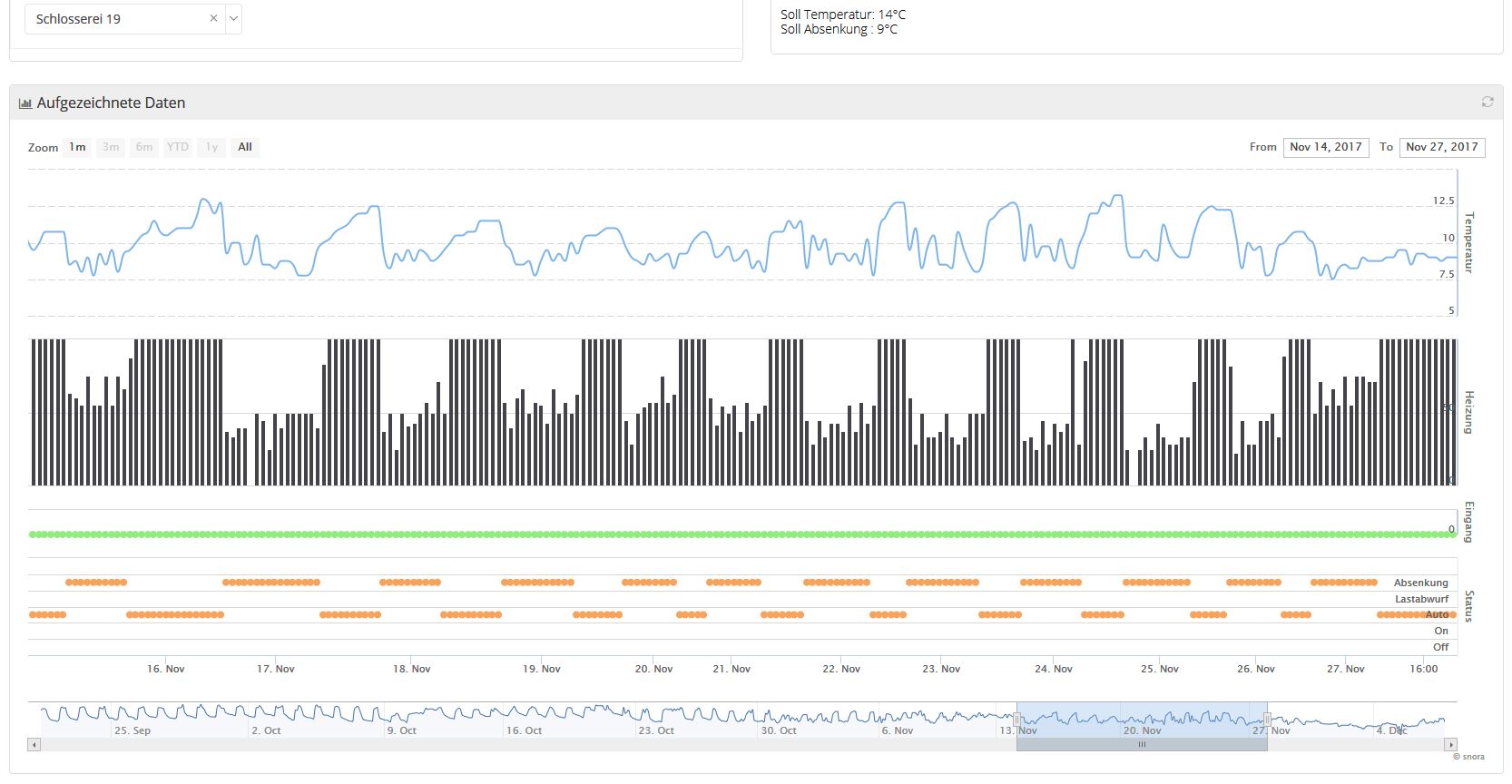Click the 20. Nov axis label on main chart

pos(653,669)
